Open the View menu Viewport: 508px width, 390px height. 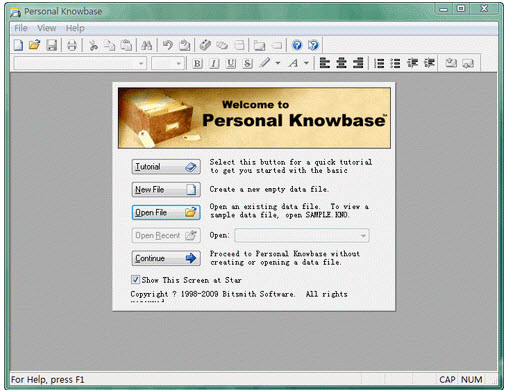(x=46, y=28)
